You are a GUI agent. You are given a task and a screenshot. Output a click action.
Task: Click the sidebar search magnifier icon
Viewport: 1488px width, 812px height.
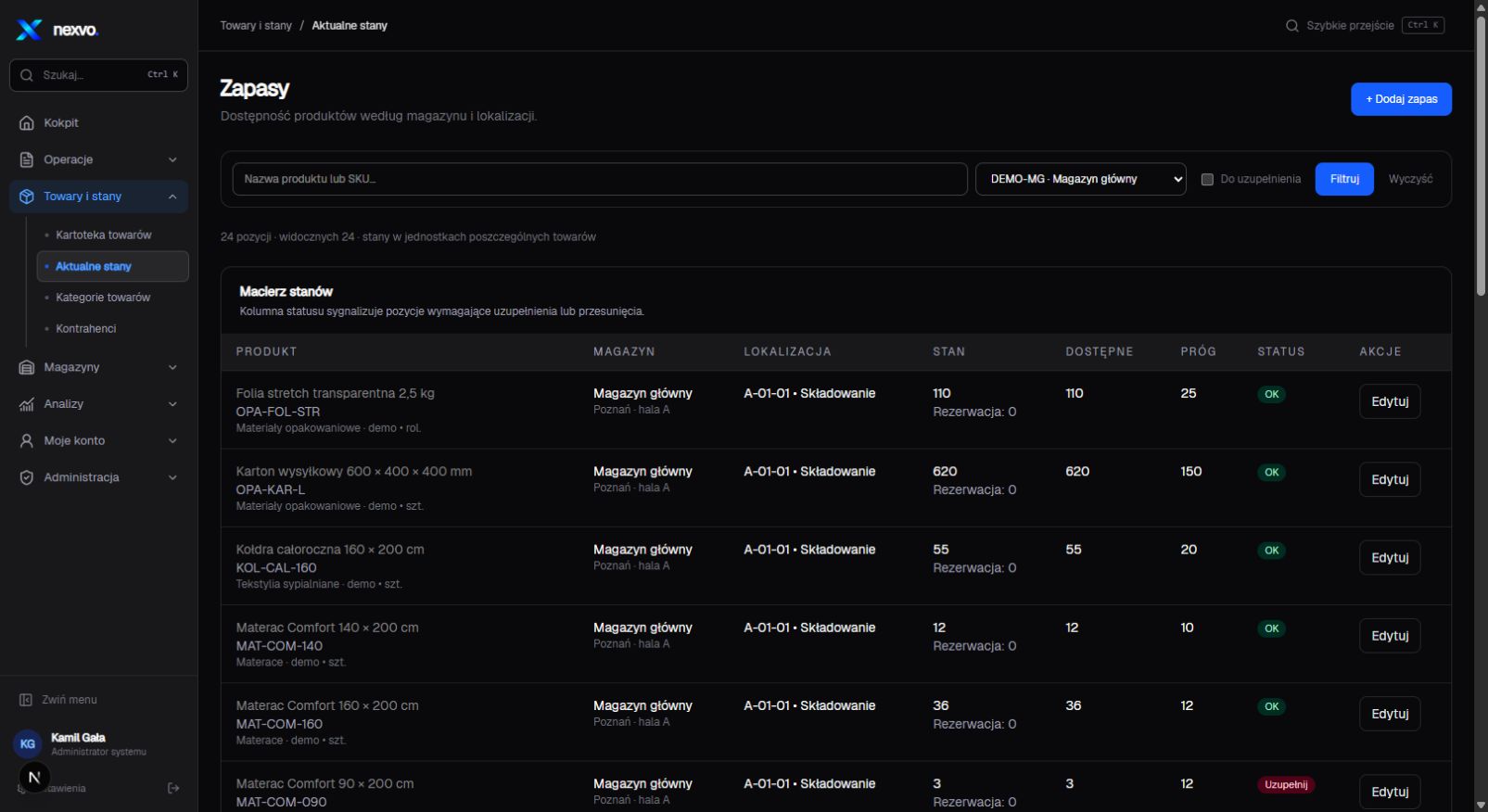(x=27, y=75)
